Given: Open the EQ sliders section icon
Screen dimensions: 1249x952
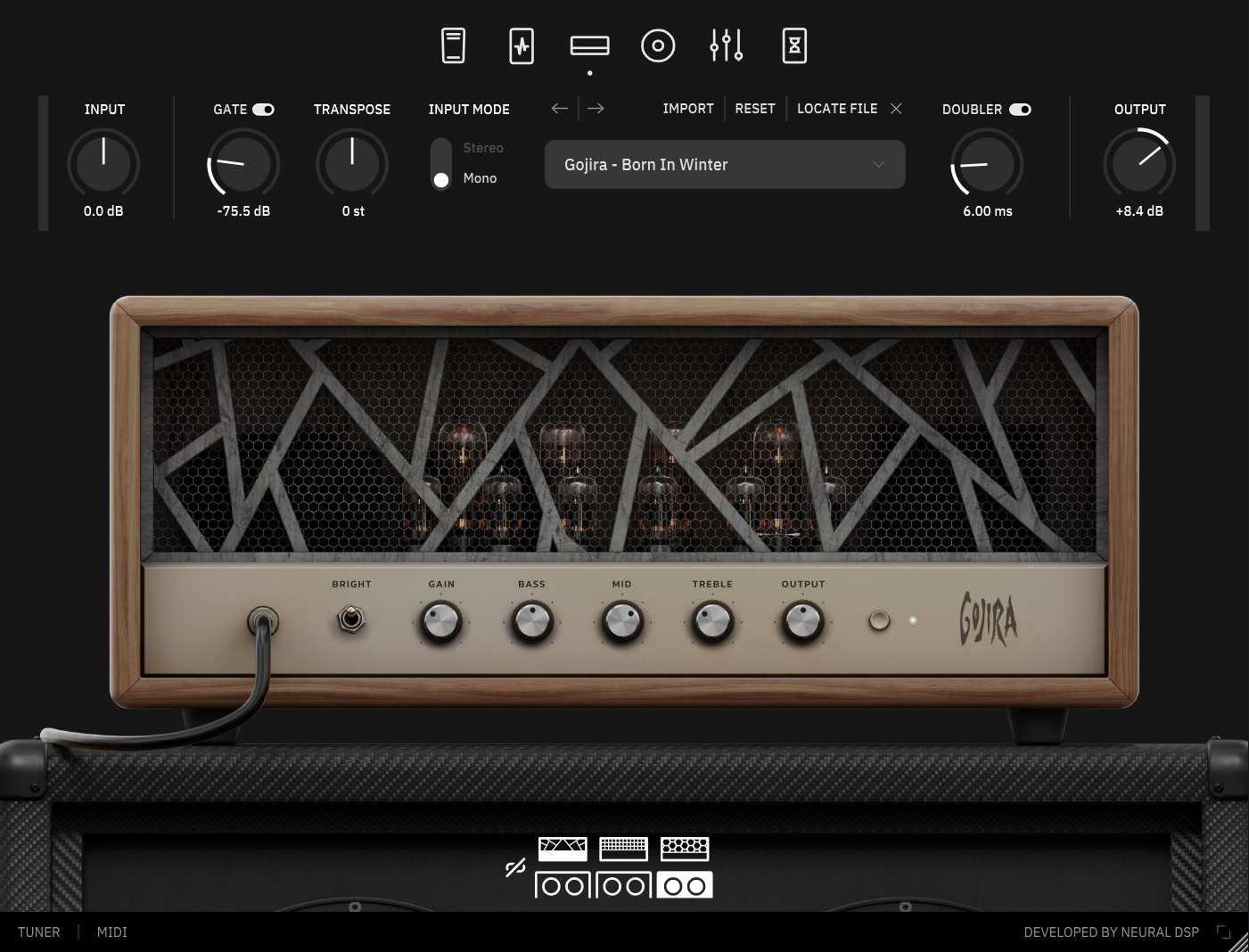Looking at the screenshot, I should pyautogui.click(x=726, y=45).
